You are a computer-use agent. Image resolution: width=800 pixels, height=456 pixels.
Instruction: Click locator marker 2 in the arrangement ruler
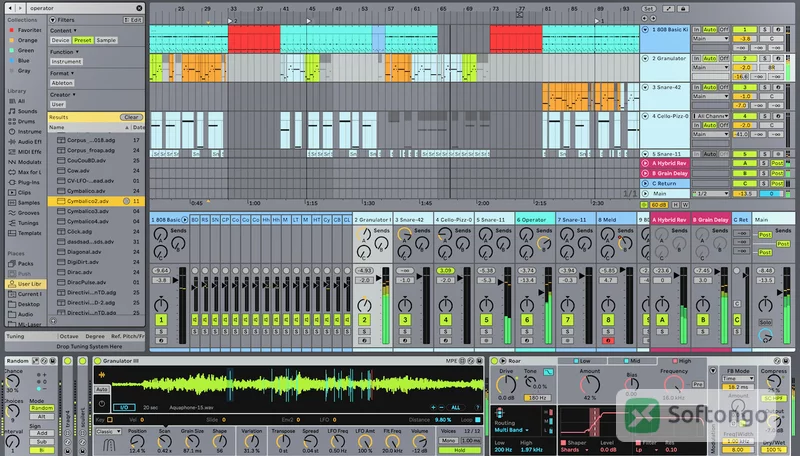(x=232, y=21)
